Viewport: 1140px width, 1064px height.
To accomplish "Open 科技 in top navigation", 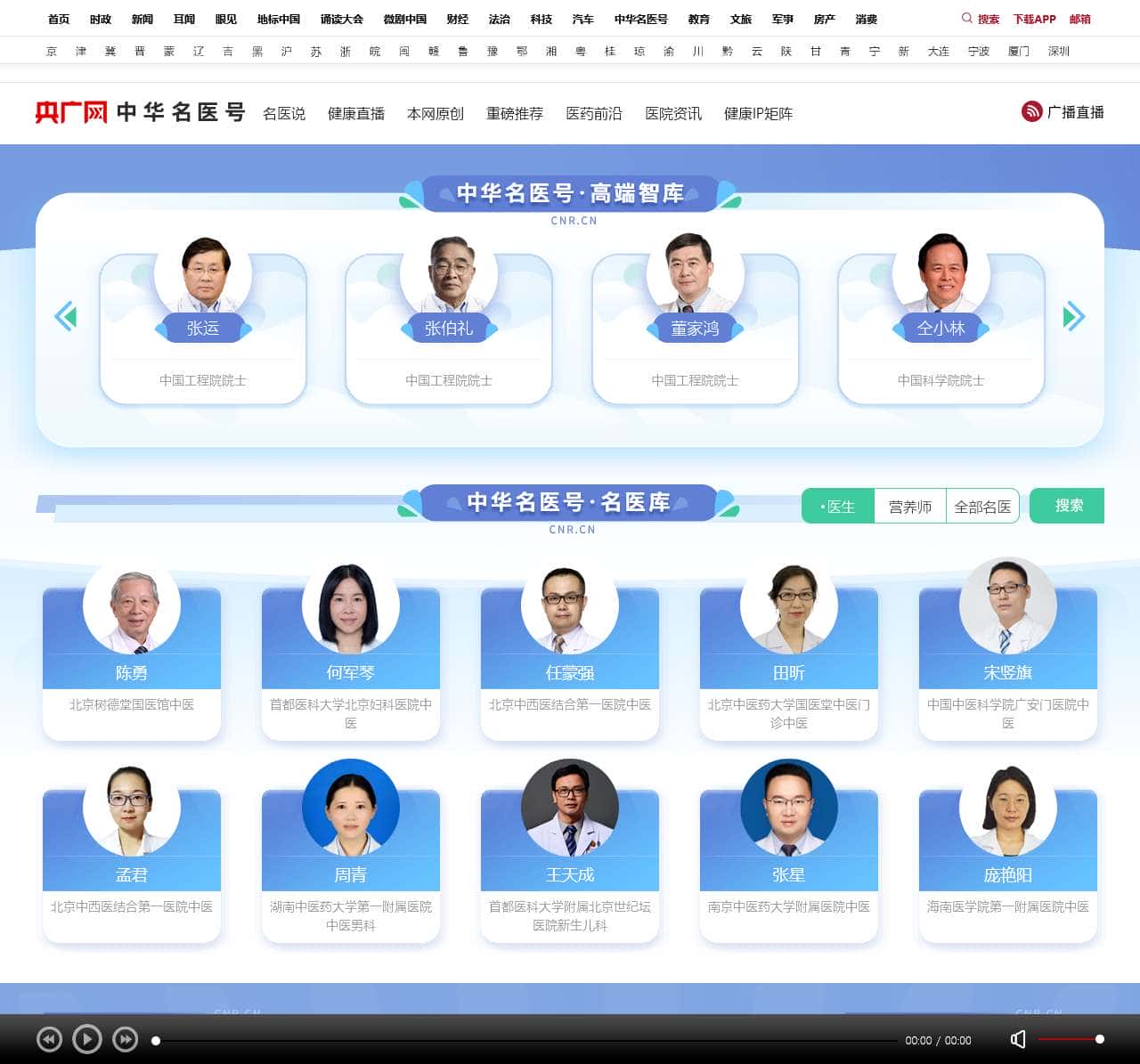I will coord(541,19).
